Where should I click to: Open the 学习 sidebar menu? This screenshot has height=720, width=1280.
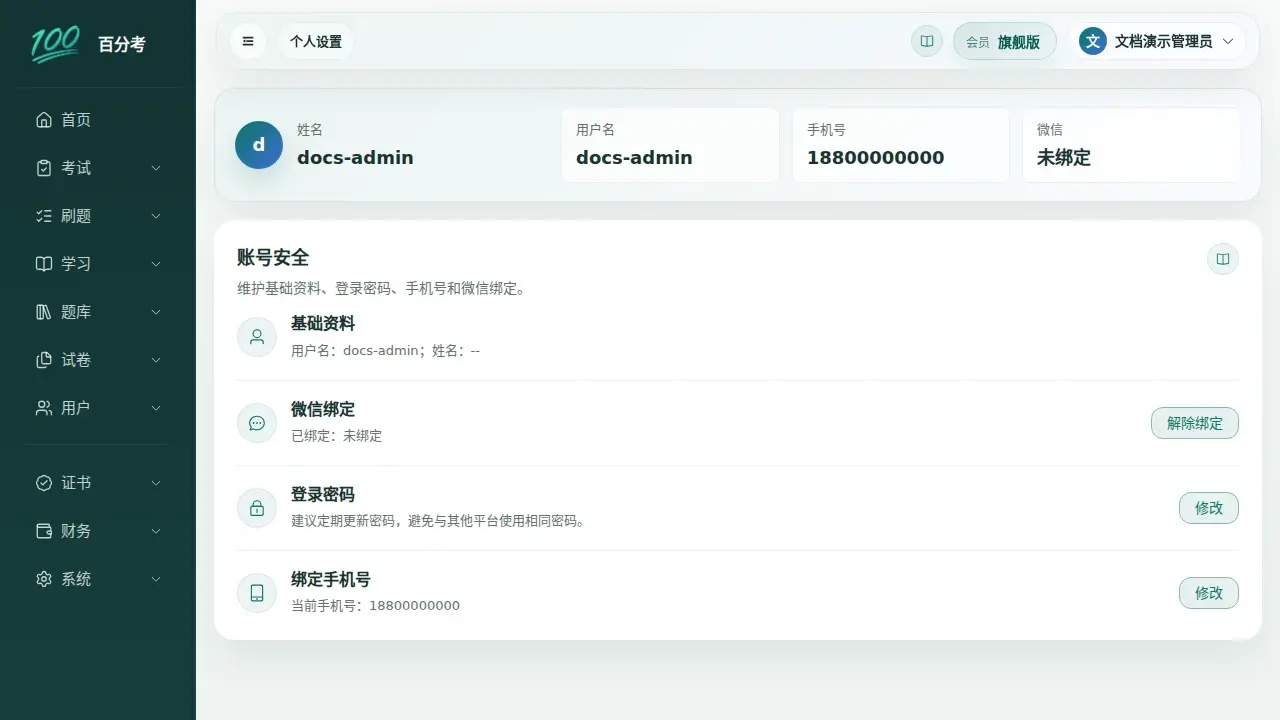click(98, 264)
